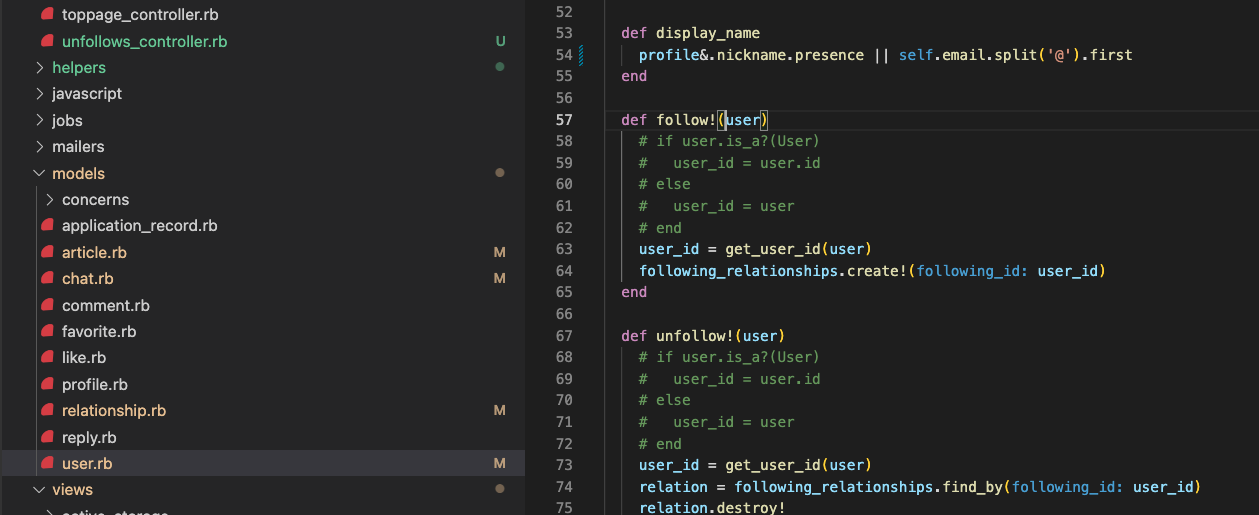Expand the helpers folder
Image resolution: width=1259 pixels, height=515 pixels.
click(x=79, y=67)
